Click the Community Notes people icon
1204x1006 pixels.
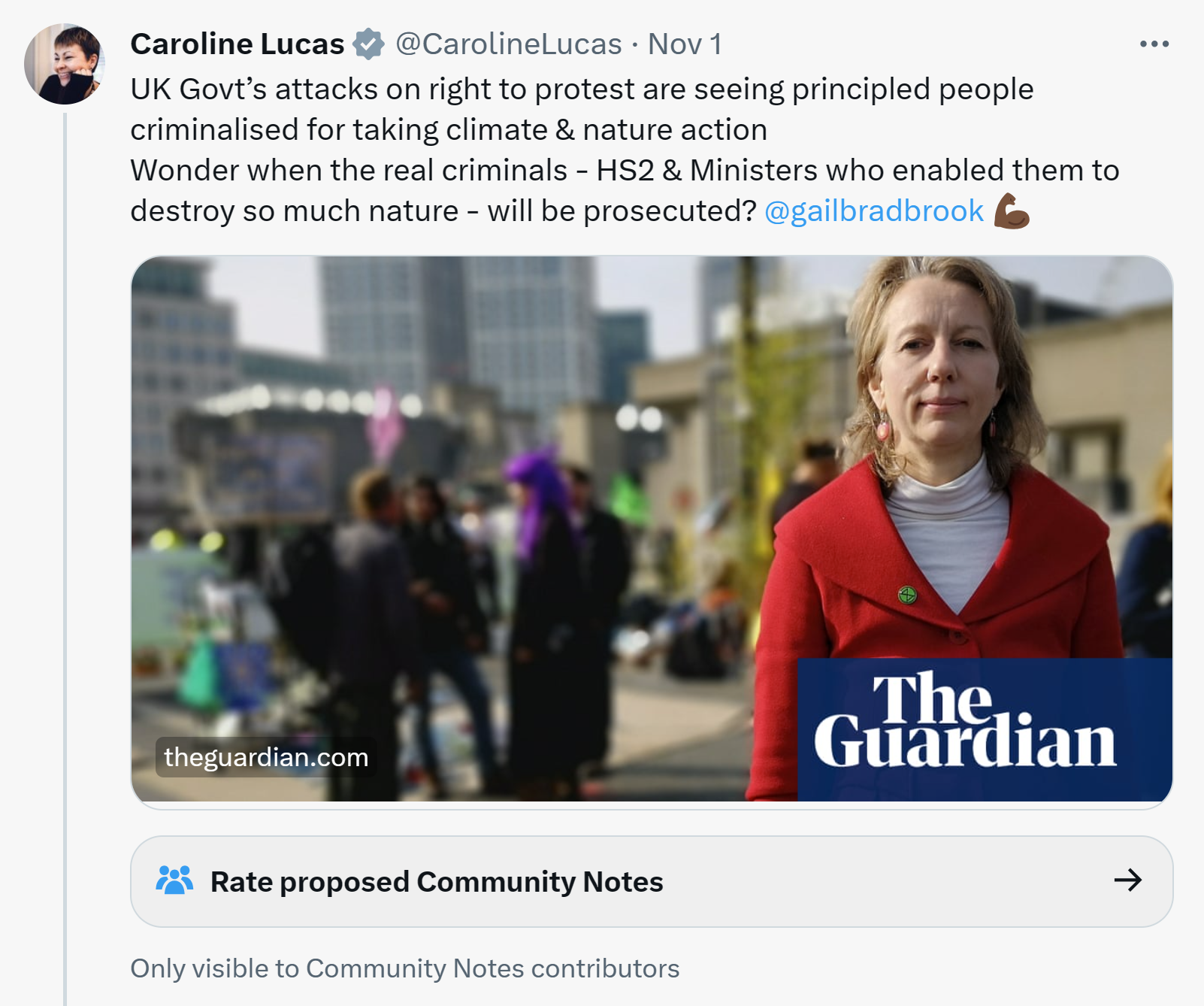[174, 880]
